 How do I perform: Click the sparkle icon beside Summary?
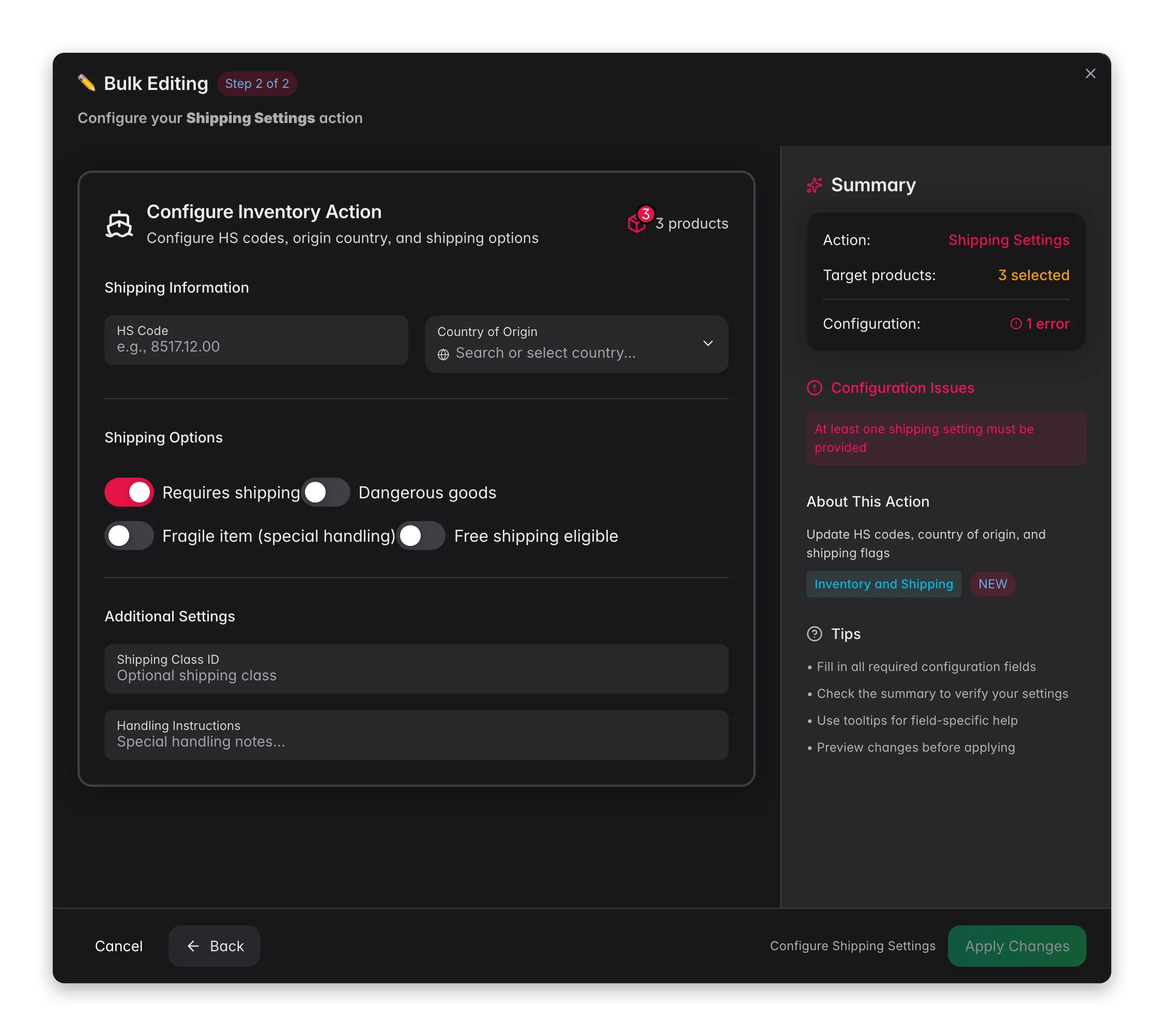tap(815, 185)
